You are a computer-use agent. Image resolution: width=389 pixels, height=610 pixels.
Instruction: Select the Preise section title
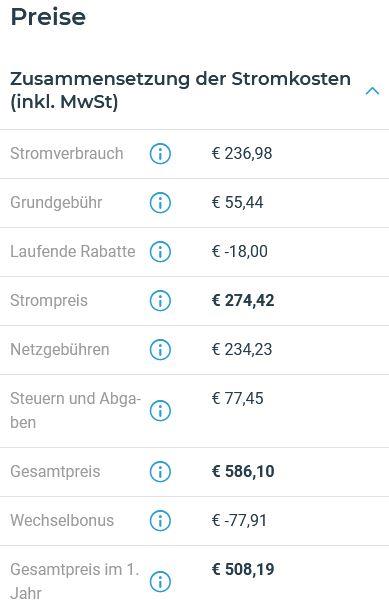coord(48,17)
